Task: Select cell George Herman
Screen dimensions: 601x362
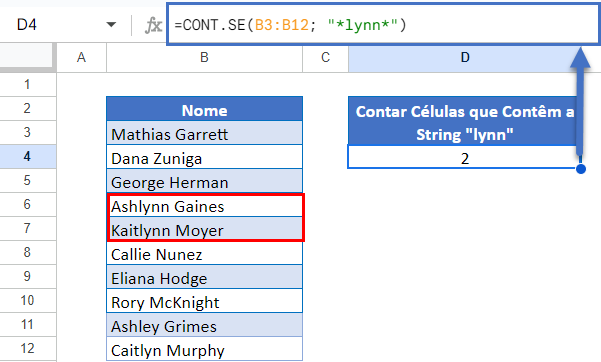Action: pos(204,181)
